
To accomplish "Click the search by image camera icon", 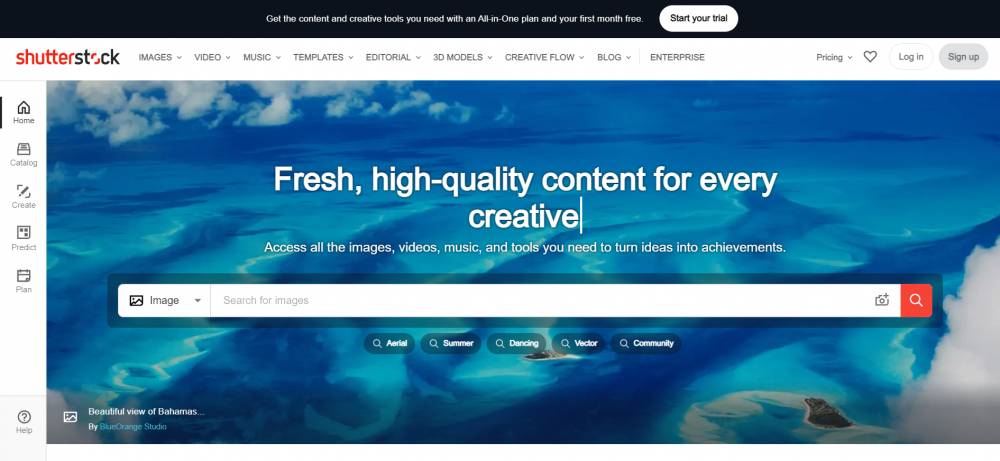I will pyautogui.click(x=882, y=300).
